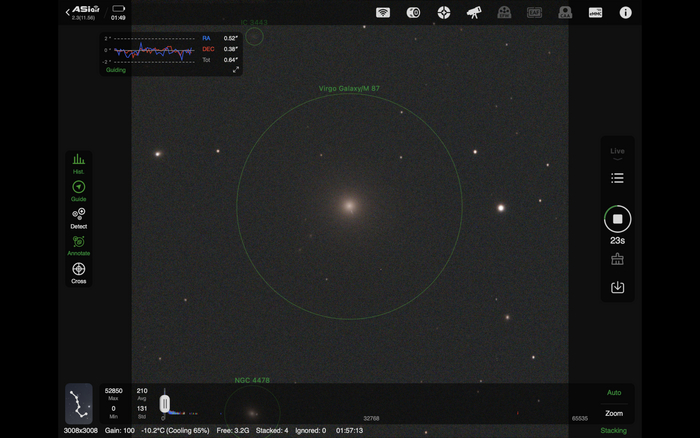Open the Live mode selector
The width and height of the screenshot is (700, 438).
pos(617,152)
